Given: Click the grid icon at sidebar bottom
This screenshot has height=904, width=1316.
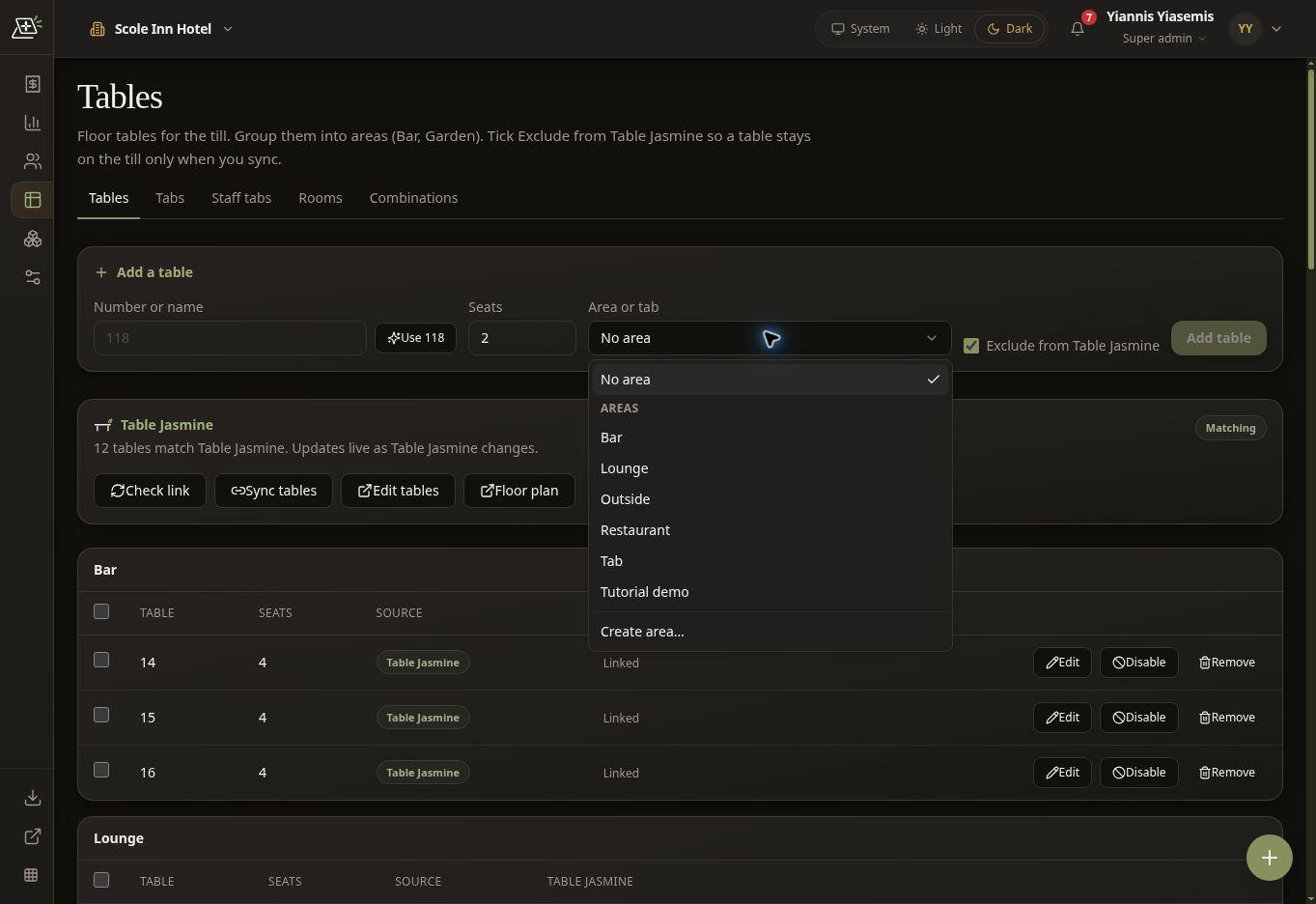Looking at the screenshot, I should click(x=32, y=875).
